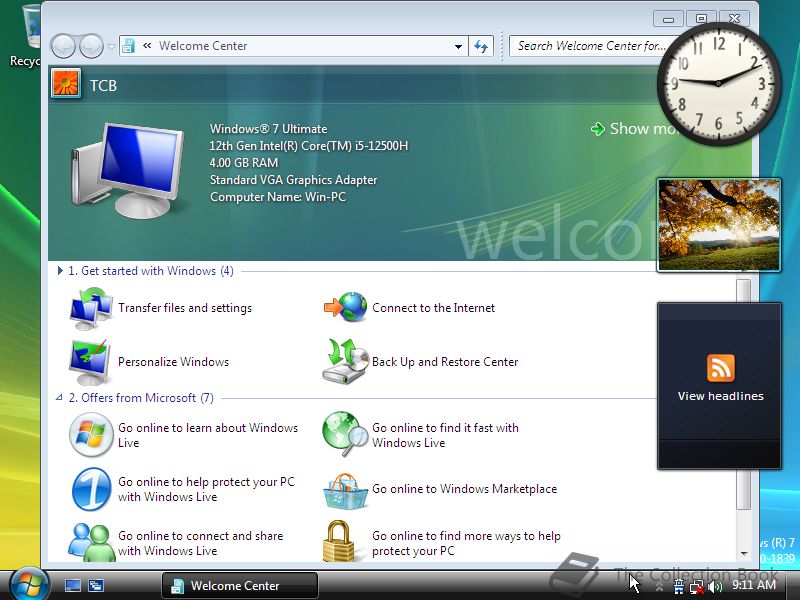
Task: Click the slide show picture gadget
Action: pyautogui.click(x=718, y=225)
